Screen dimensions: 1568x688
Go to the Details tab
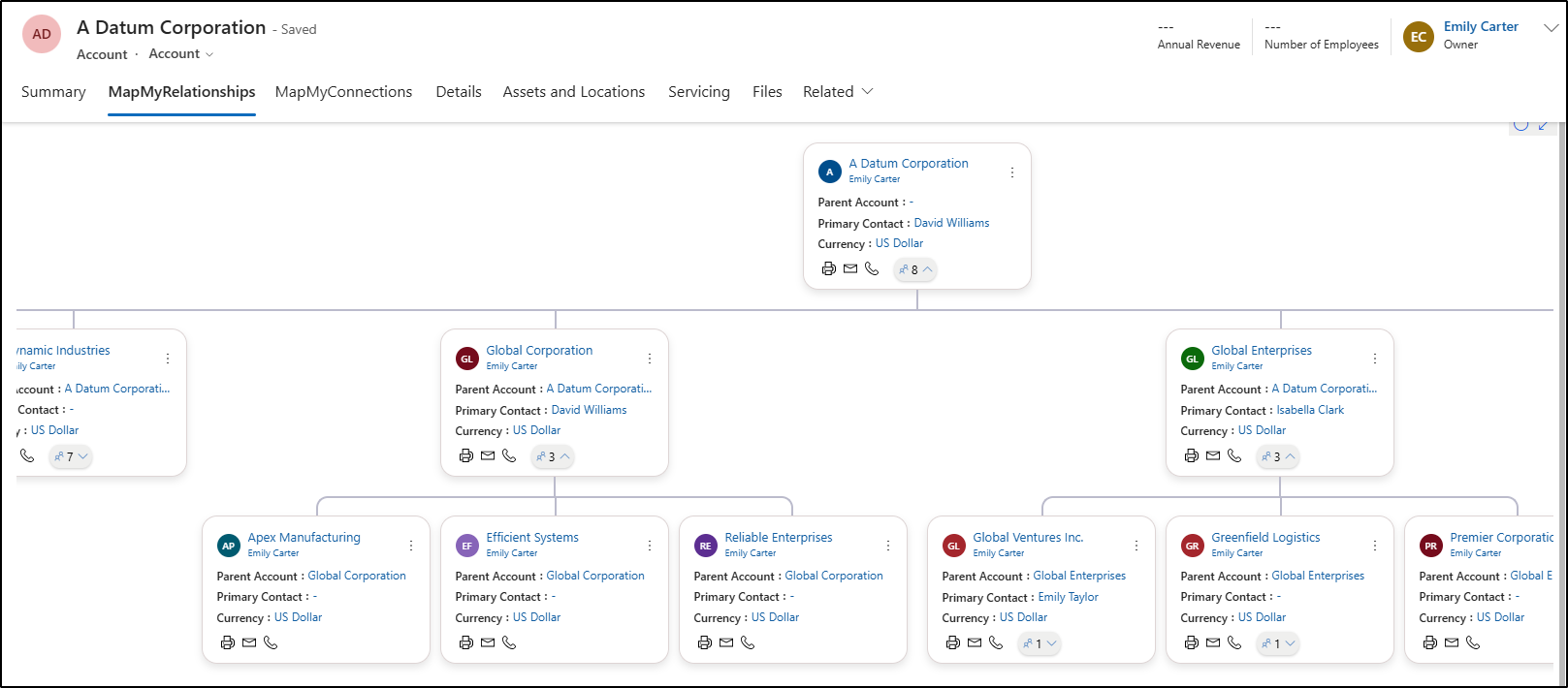coord(459,92)
